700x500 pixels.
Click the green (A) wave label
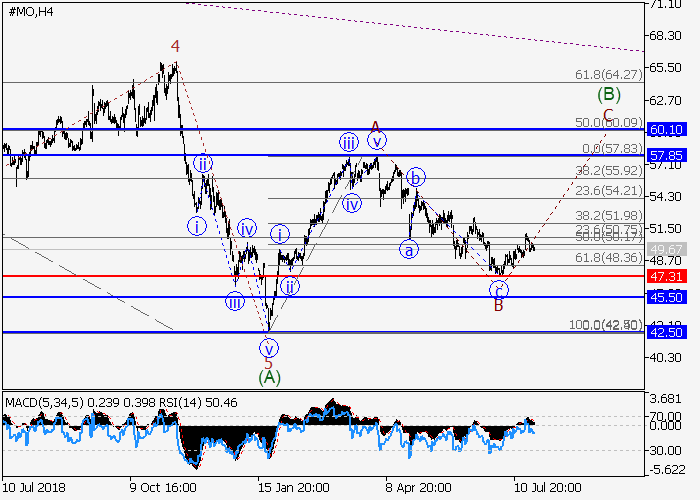[268, 378]
